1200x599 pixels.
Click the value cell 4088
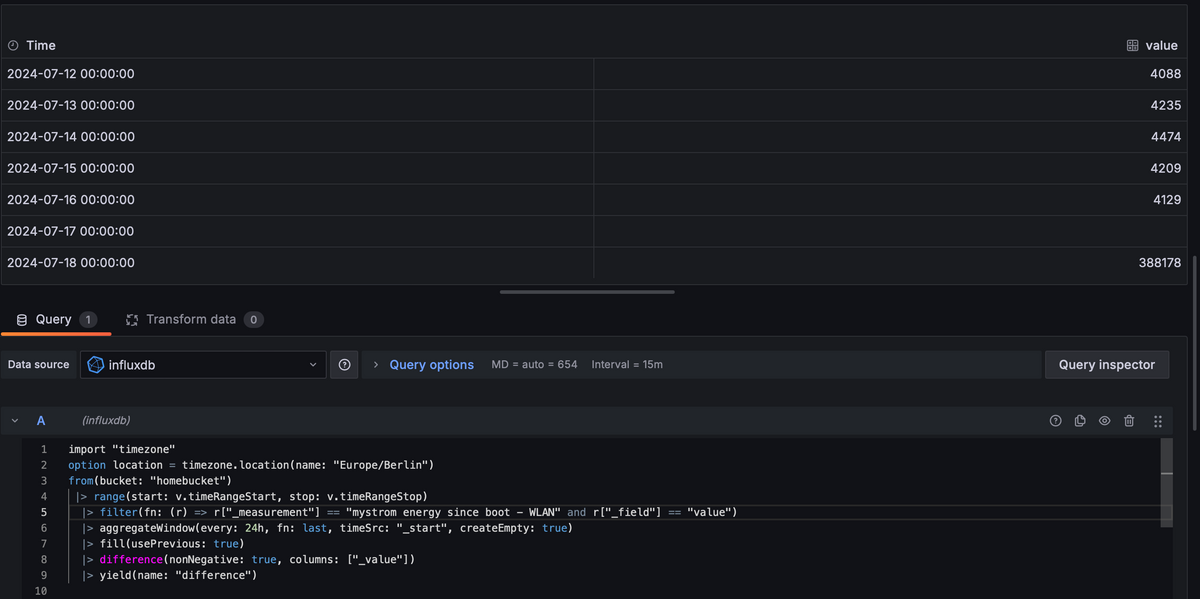click(891, 74)
